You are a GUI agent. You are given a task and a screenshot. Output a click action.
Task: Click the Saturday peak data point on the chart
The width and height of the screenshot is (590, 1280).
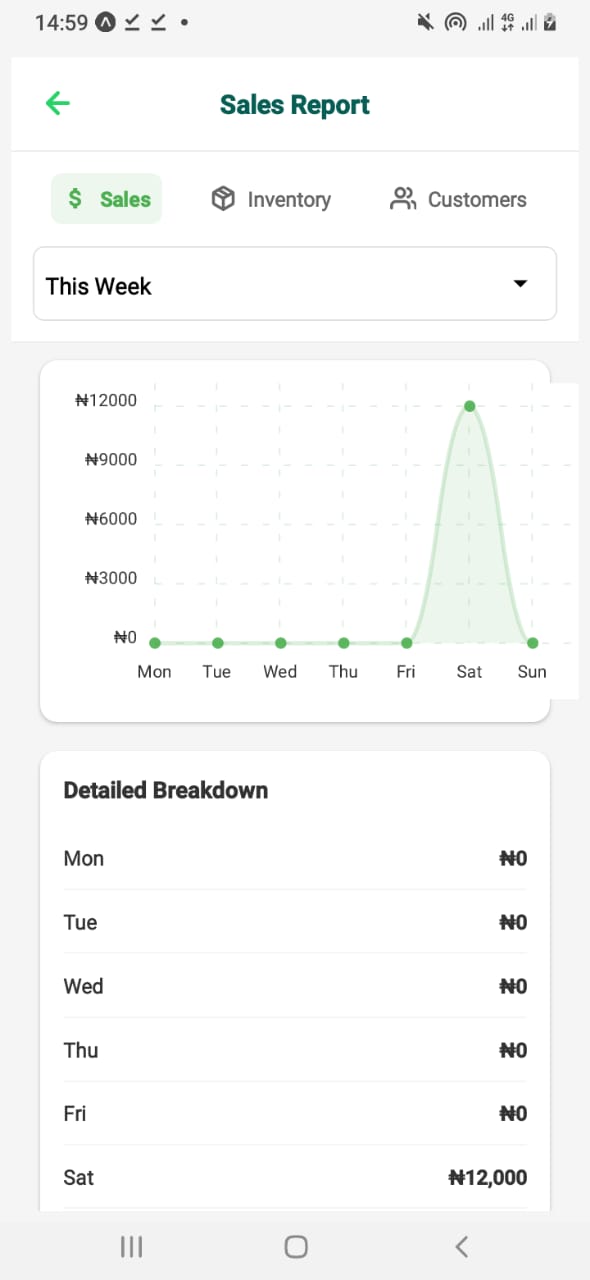469,406
